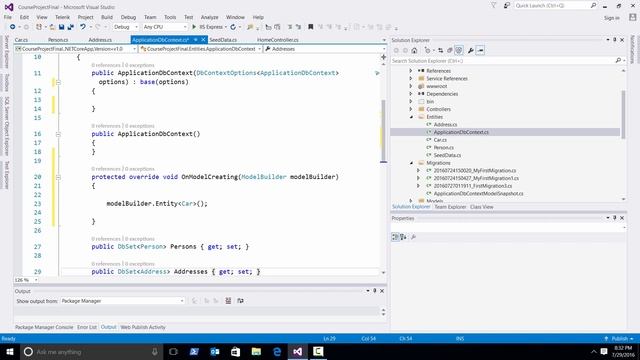Open the Any CPU platform dropdown

pyautogui.click(x=165, y=27)
